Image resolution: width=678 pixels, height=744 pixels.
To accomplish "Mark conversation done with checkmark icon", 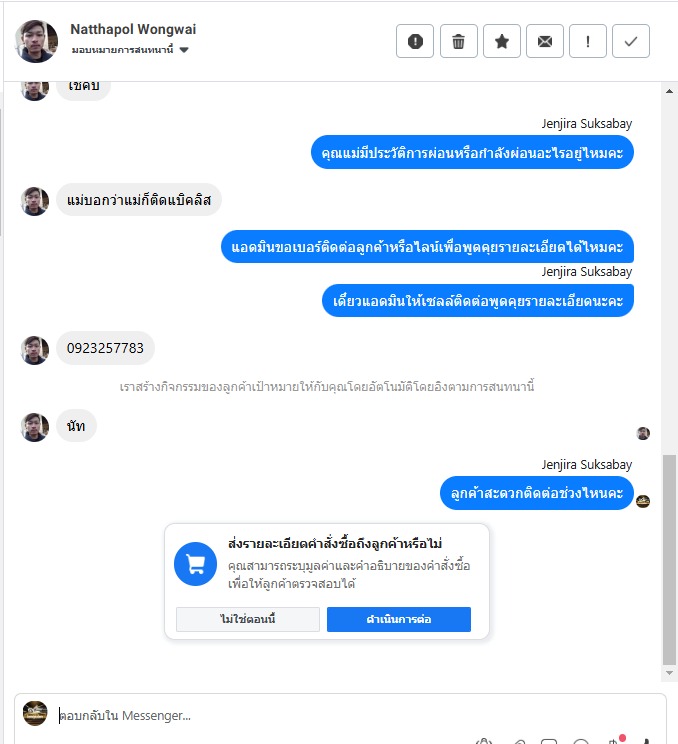I will [631, 41].
